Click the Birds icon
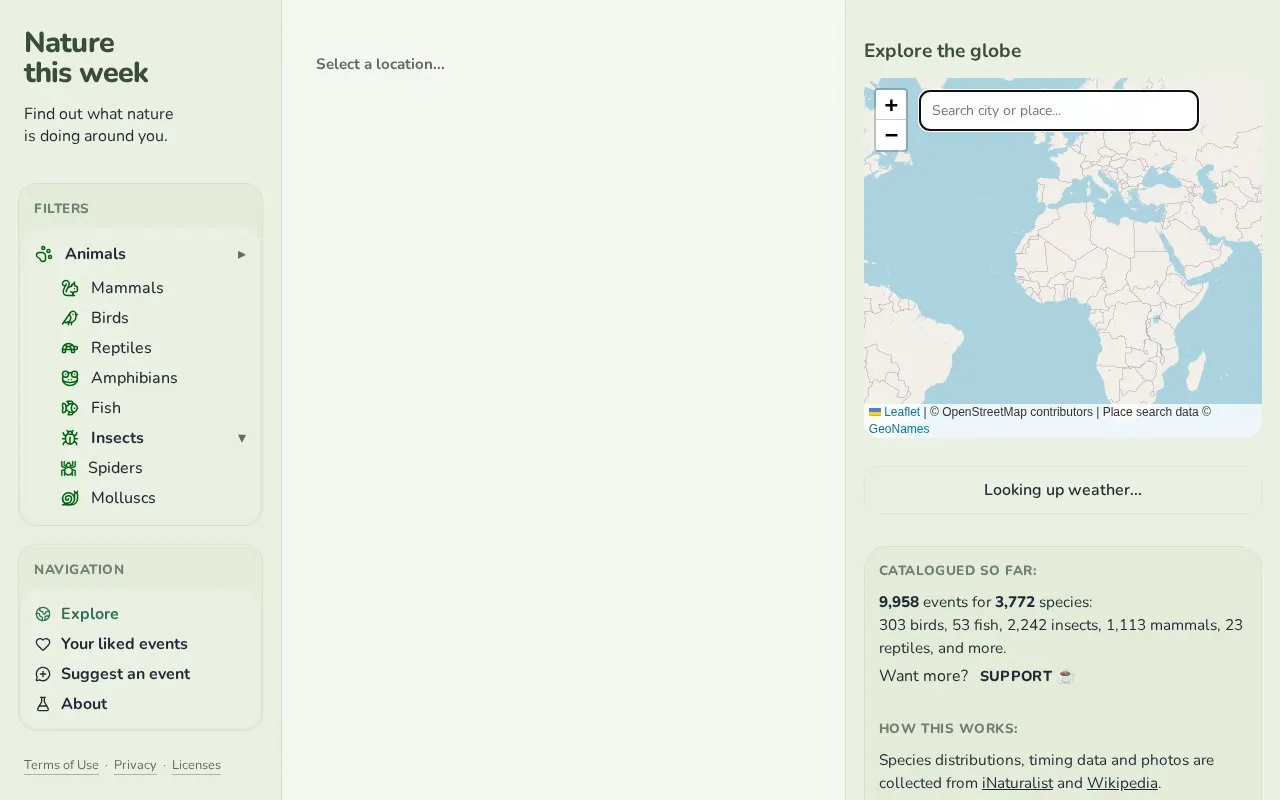1280x800 pixels. pyautogui.click(x=69, y=318)
